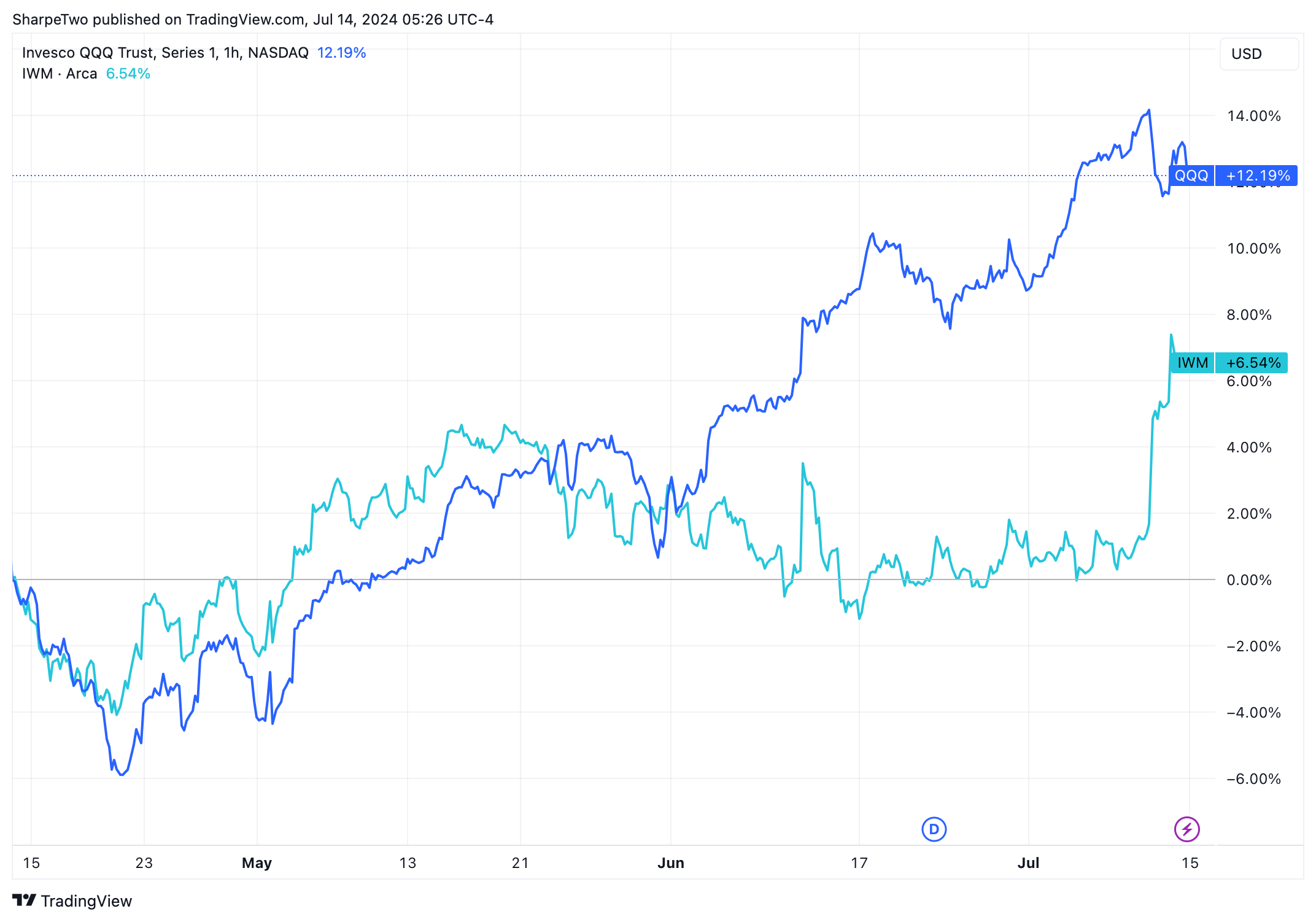The image size is (1316, 922).
Task: Open the USD currency selector
Action: click(x=1258, y=54)
